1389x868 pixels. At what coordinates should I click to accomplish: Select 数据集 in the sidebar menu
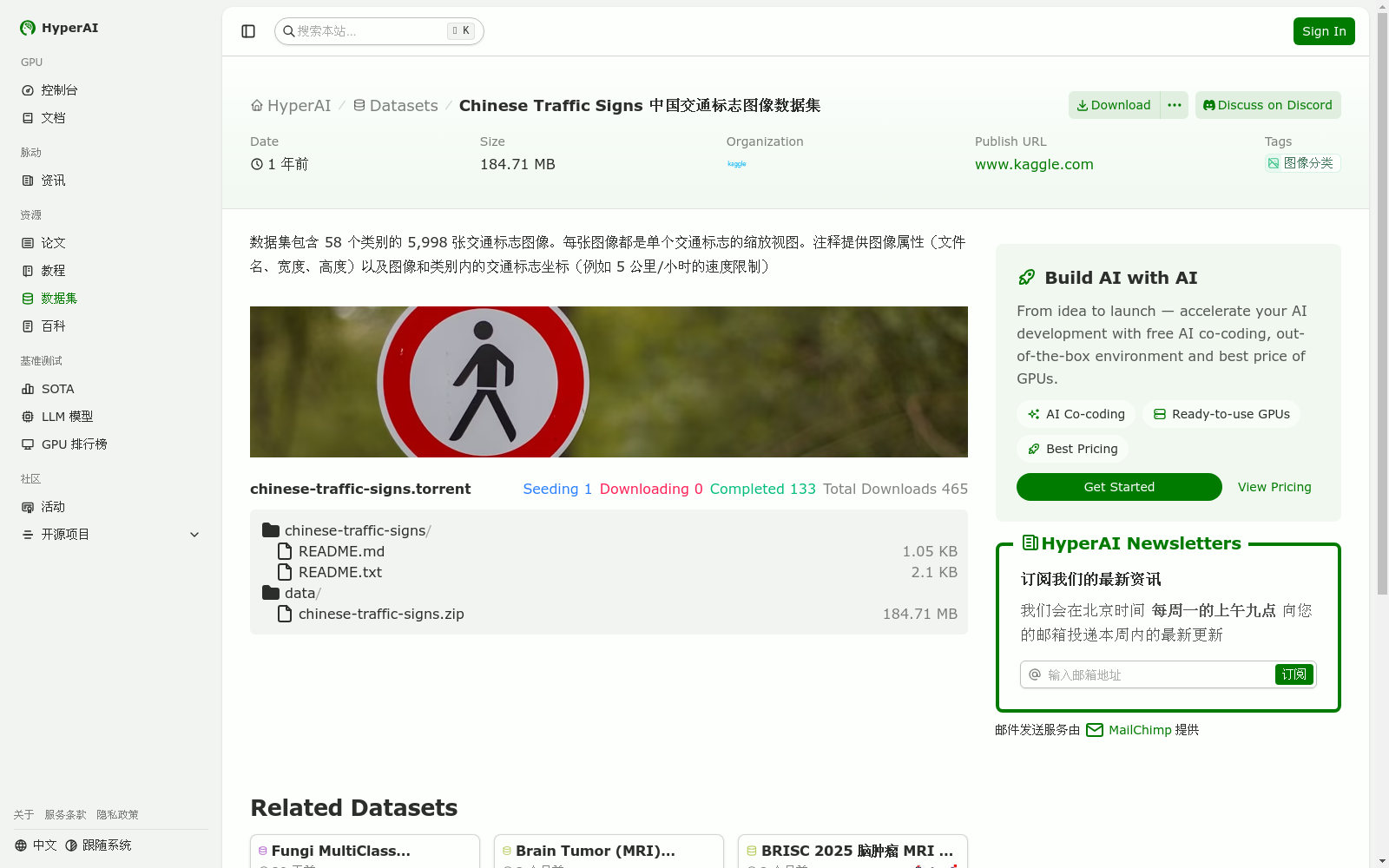(x=59, y=299)
